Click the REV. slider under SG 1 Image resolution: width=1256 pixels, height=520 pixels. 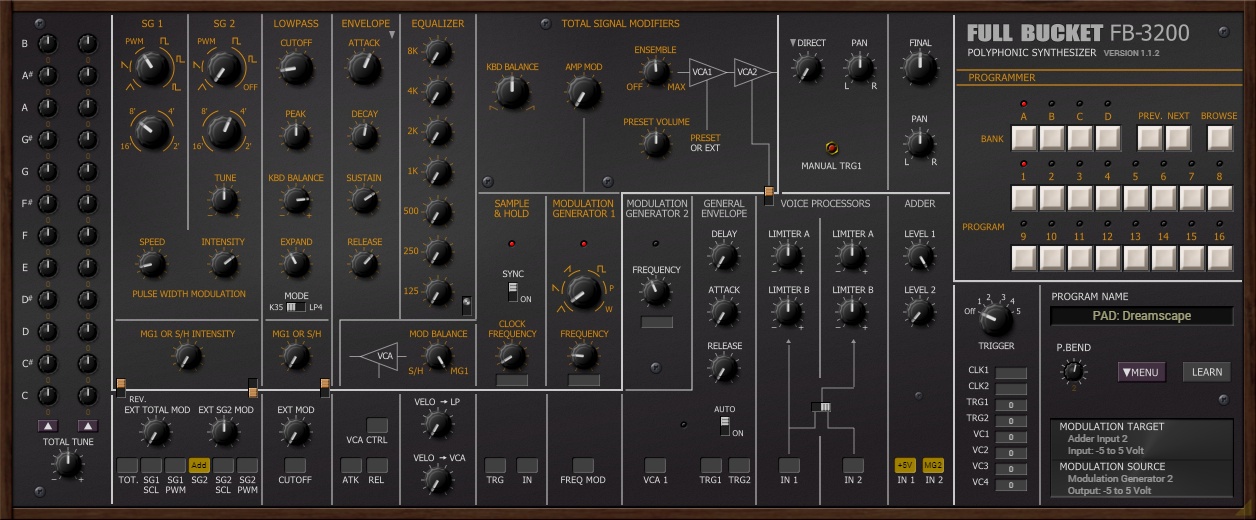(x=121, y=386)
